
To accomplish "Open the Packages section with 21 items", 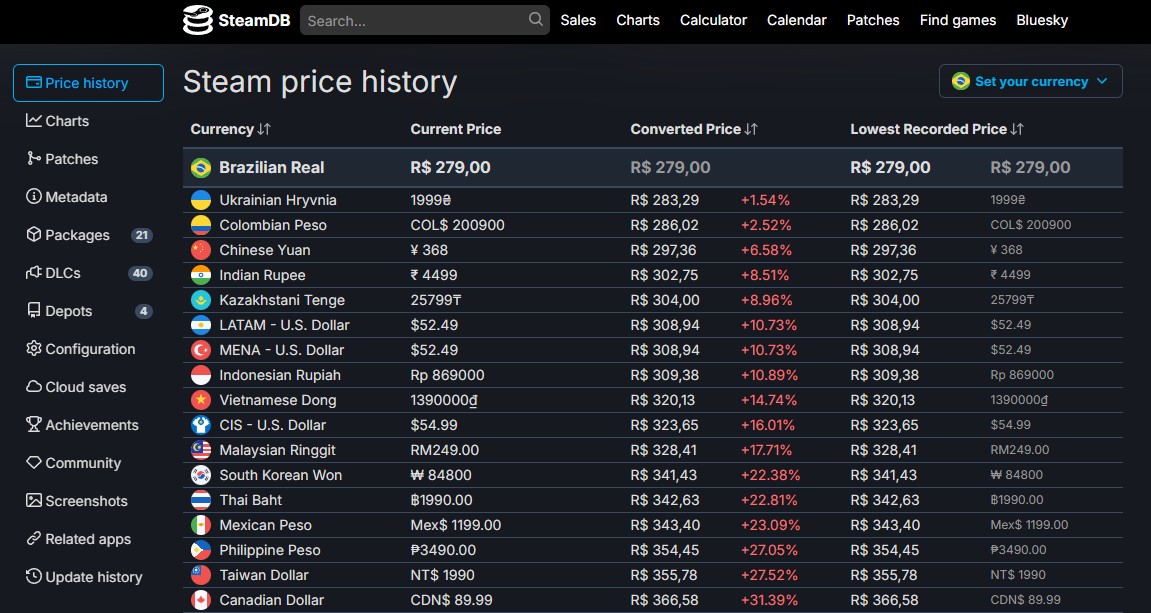I will pyautogui.click(x=78, y=235).
